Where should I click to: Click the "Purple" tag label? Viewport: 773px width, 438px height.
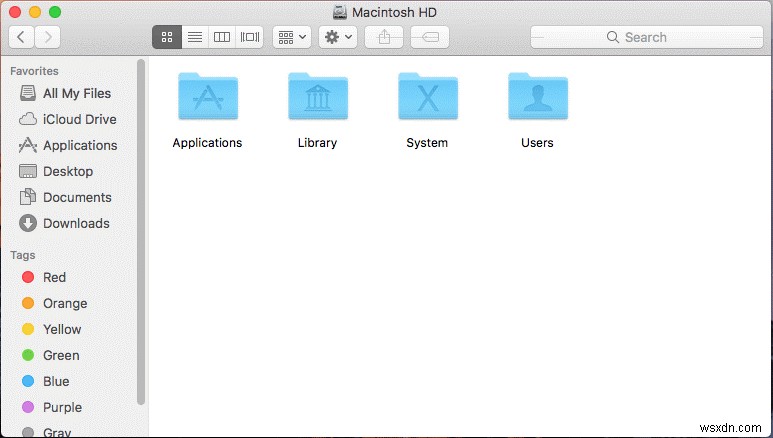click(x=62, y=407)
